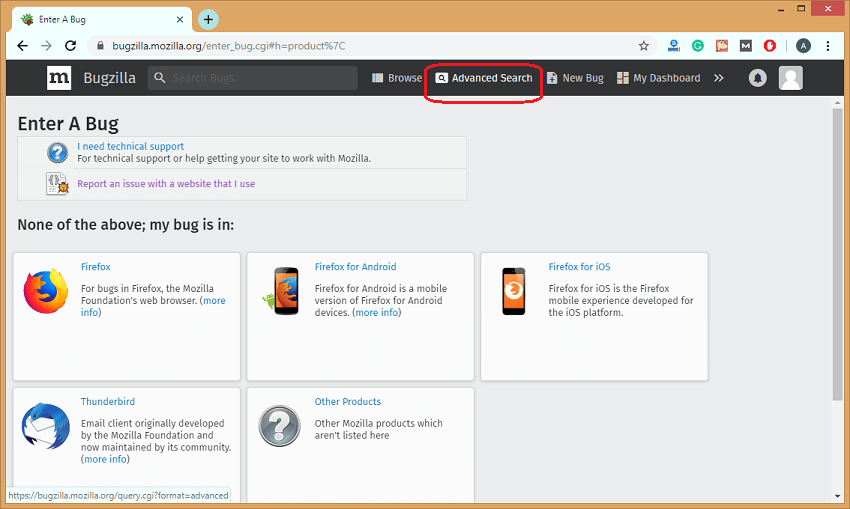Click the red Opera-style extension icon
The height and width of the screenshot is (509, 850).
pos(770,46)
